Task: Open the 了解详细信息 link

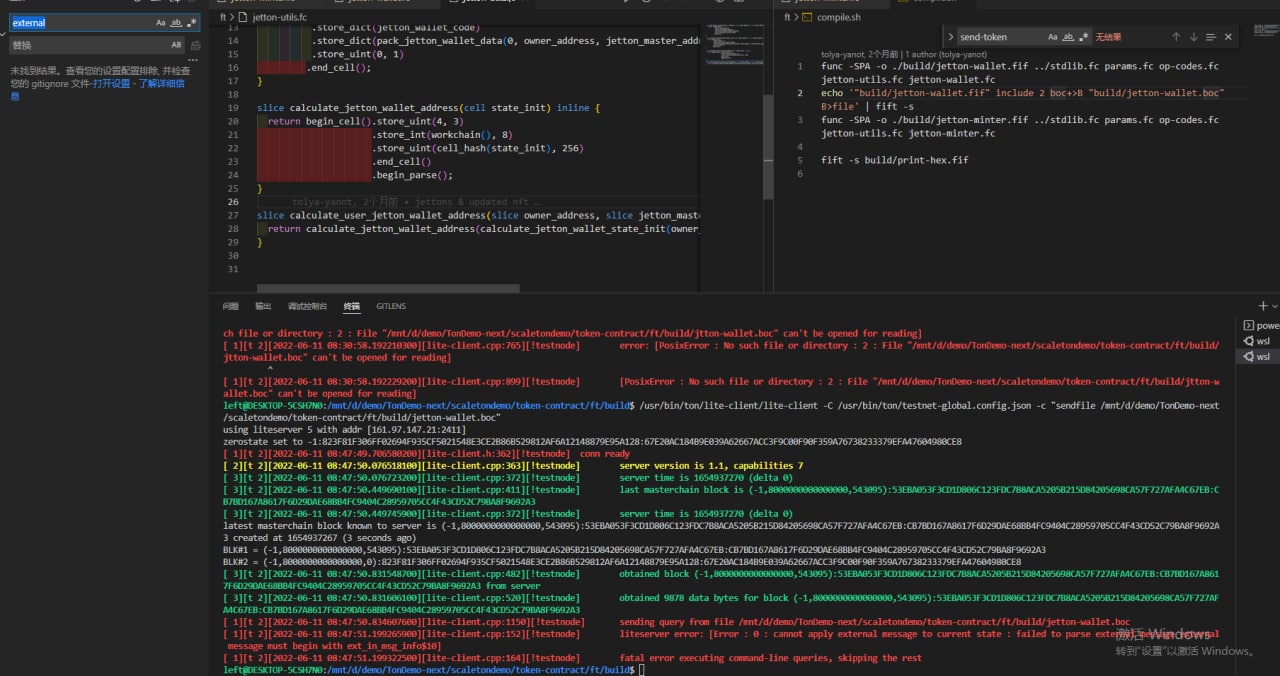Action: pos(161,84)
